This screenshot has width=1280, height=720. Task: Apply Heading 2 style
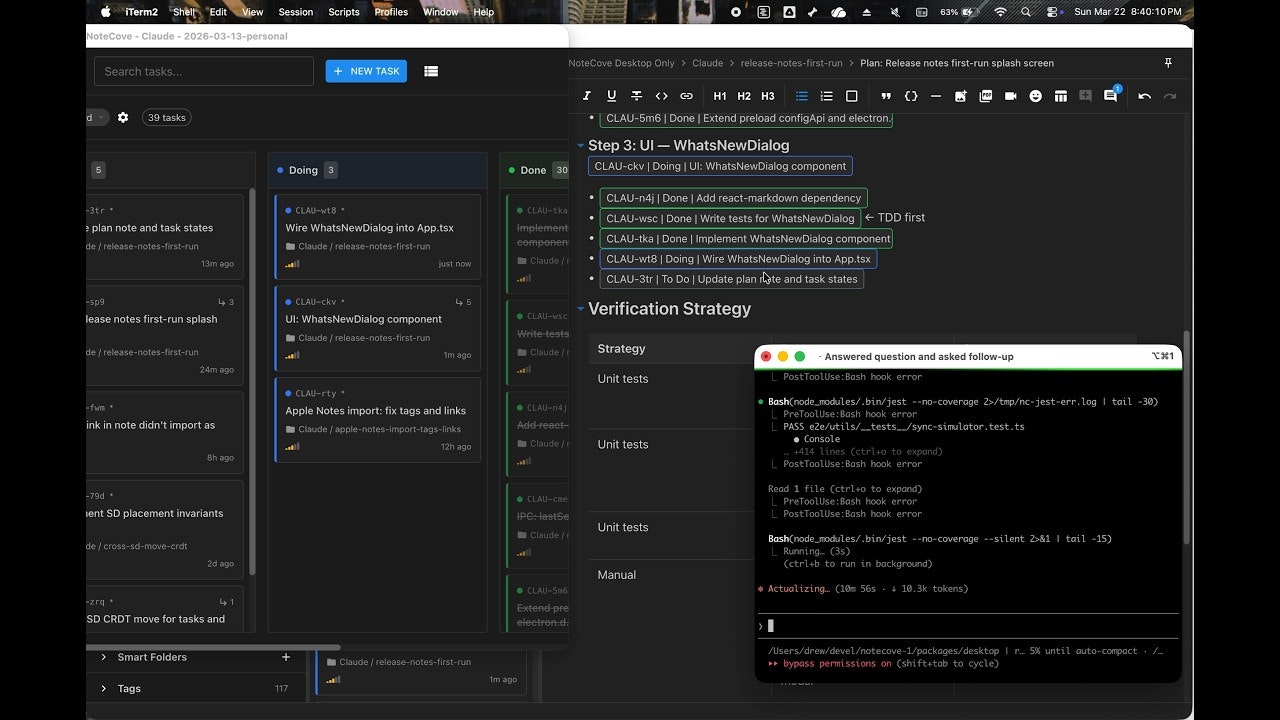point(744,96)
